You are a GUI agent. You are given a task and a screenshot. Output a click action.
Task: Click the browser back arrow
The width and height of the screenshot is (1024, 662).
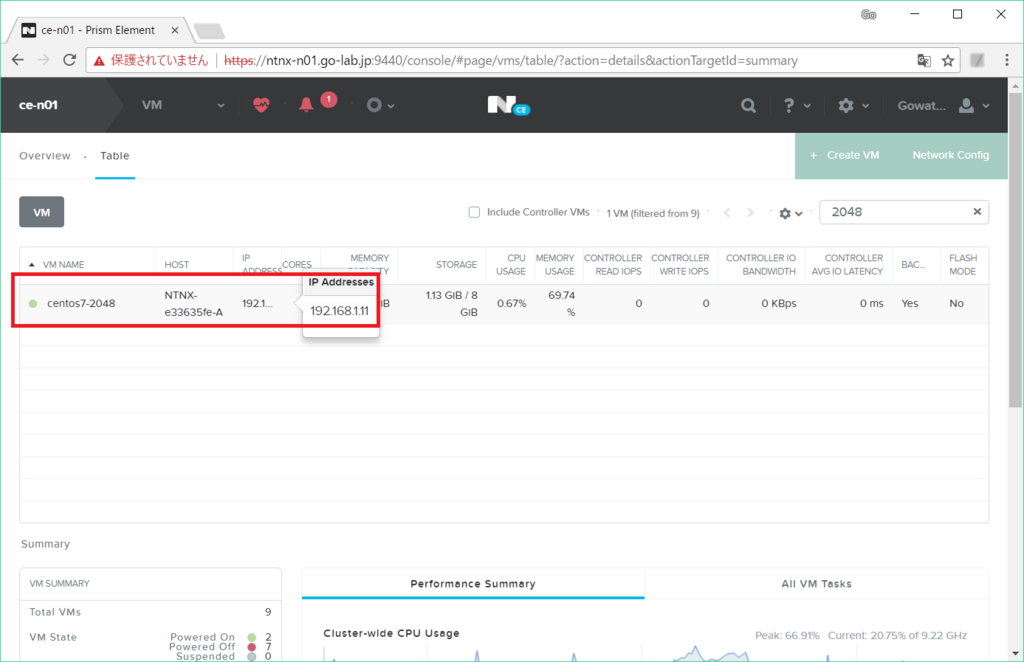[18, 60]
